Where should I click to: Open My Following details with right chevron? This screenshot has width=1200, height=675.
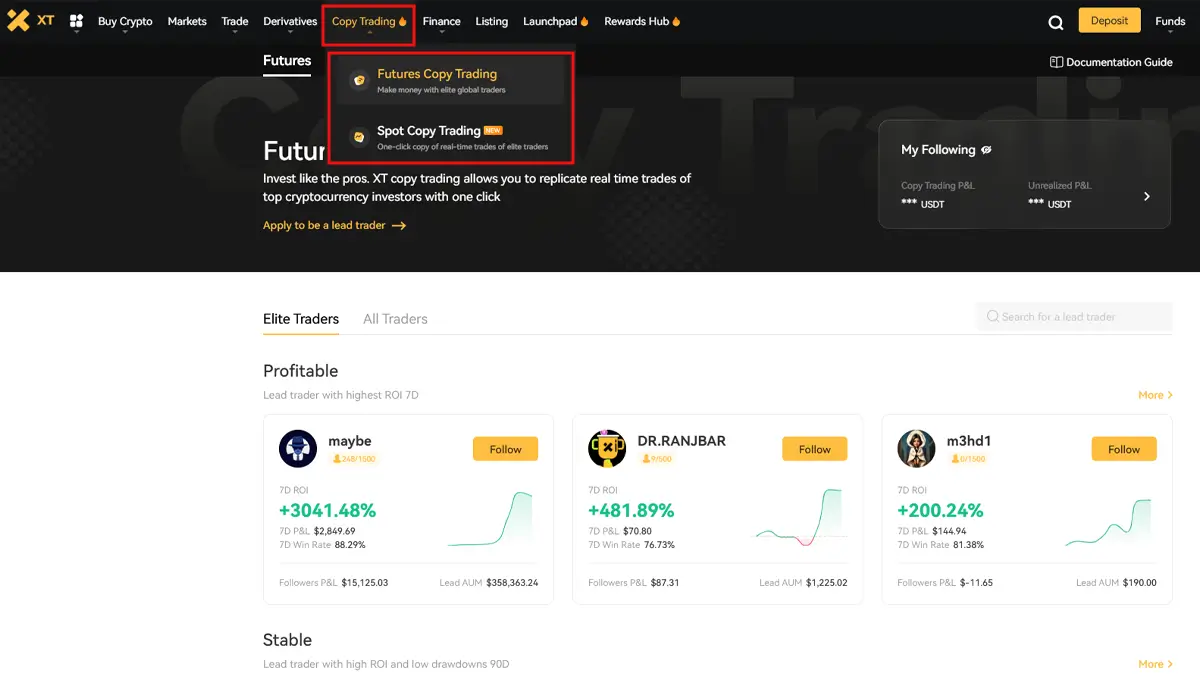coord(1147,196)
